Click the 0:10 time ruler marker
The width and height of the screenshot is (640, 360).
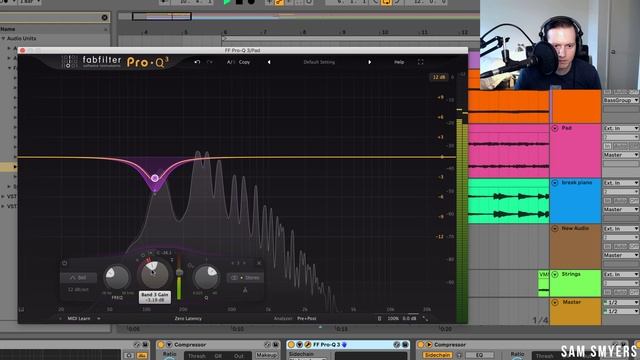[237, 329]
